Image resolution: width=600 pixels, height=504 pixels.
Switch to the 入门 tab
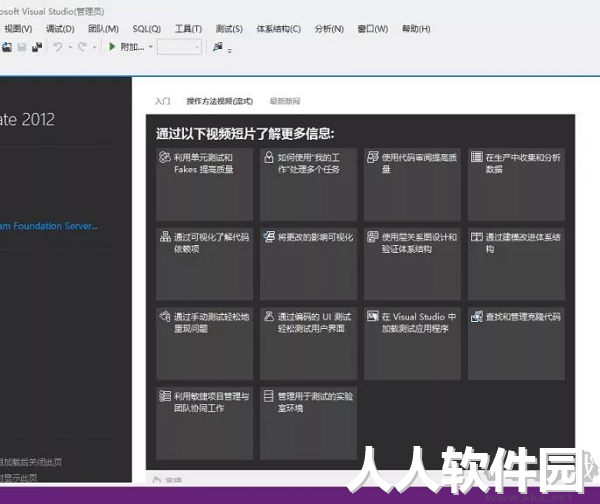pos(162,101)
